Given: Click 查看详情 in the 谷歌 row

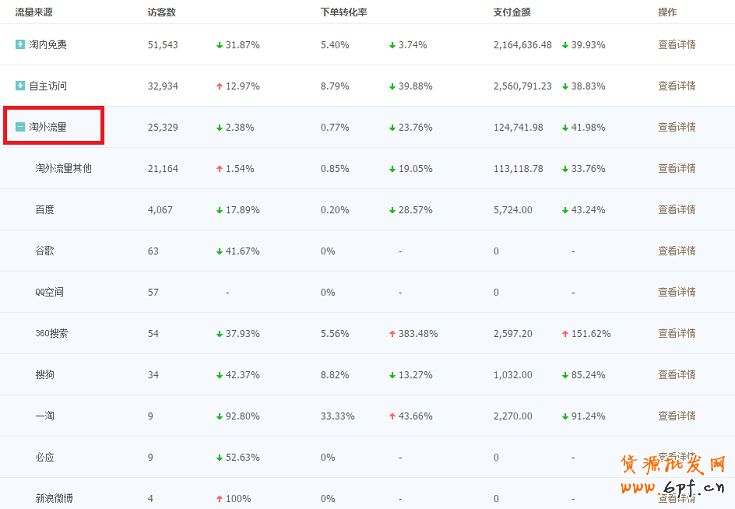Looking at the screenshot, I should pyautogui.click(x=676, y=251).
